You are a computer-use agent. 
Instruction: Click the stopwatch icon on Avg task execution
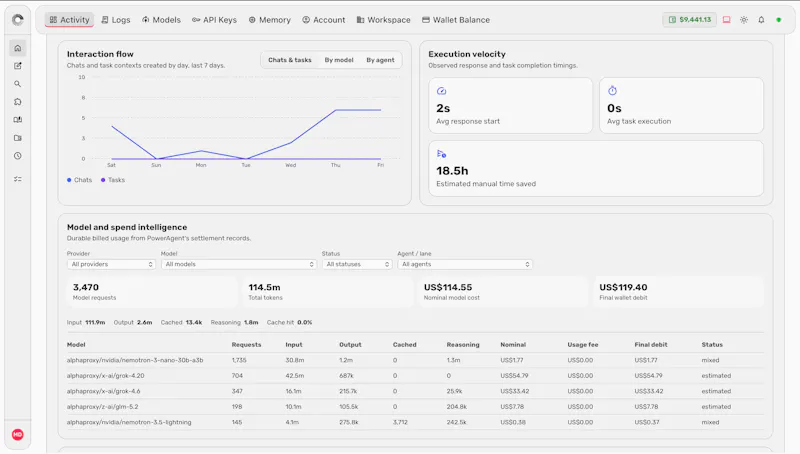pyautogui.click(x=612, y=91)
